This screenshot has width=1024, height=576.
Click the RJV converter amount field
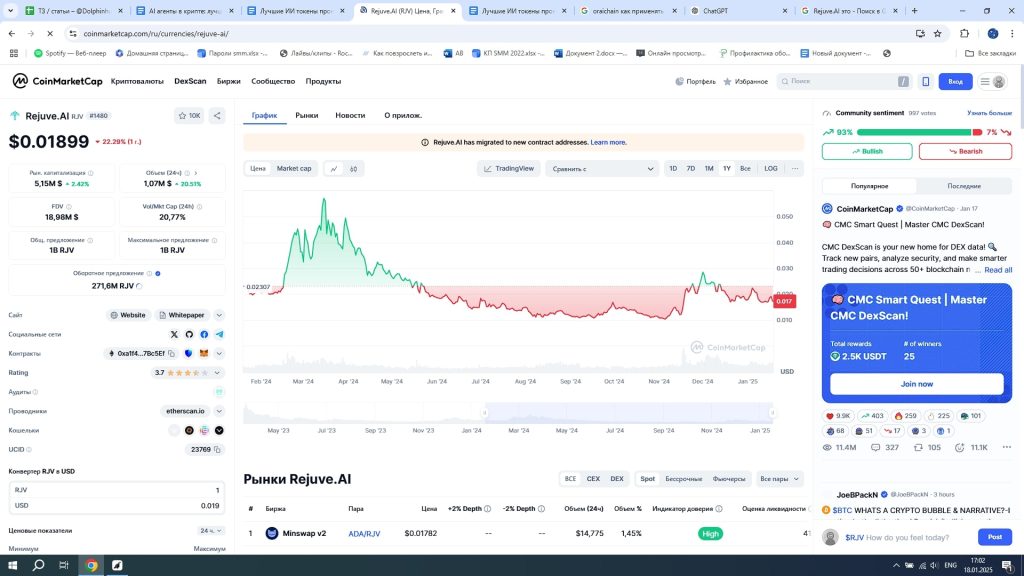(116, 490)
